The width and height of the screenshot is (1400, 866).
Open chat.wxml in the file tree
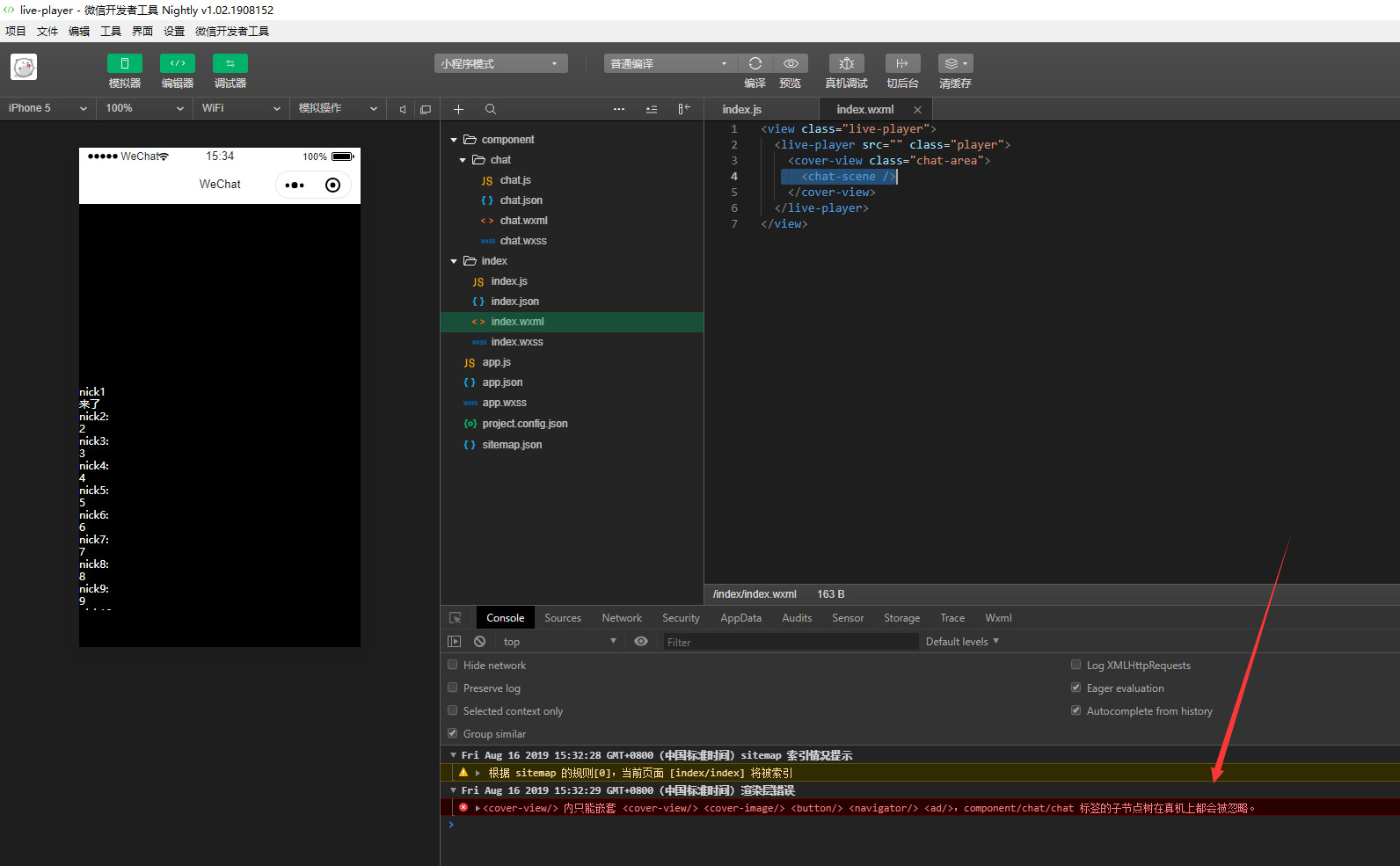[523, 221]
